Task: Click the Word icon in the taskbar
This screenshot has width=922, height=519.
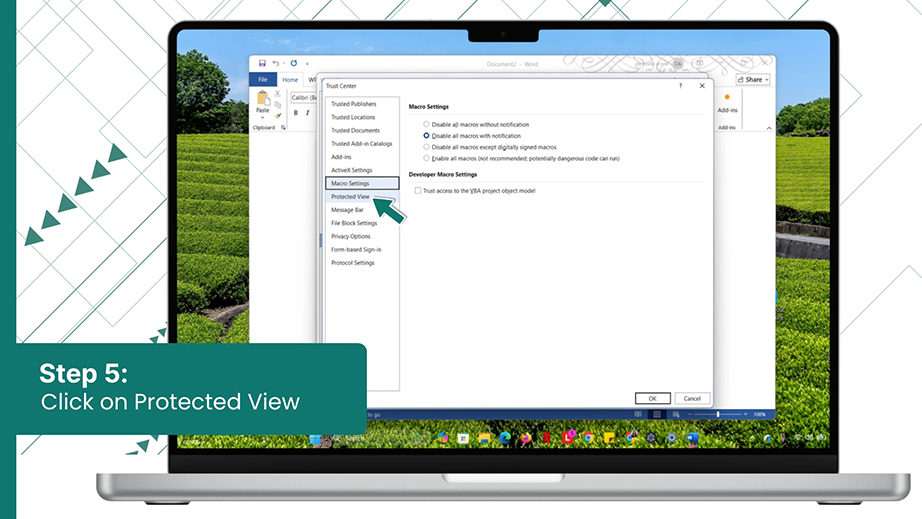Action: pos(693,438)
